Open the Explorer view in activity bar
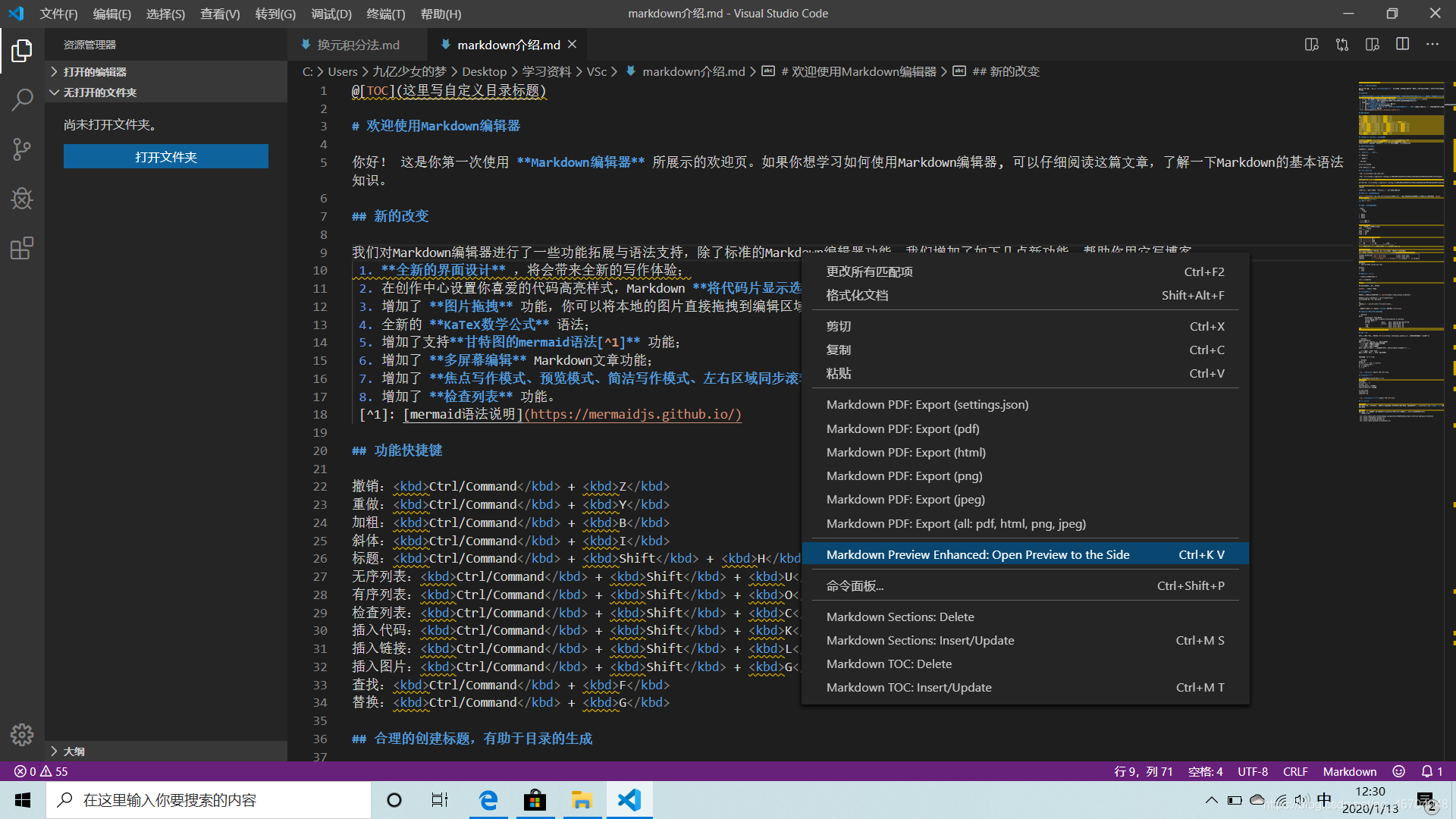Screen dimensions: 1456x819 [x=22, y=51]
